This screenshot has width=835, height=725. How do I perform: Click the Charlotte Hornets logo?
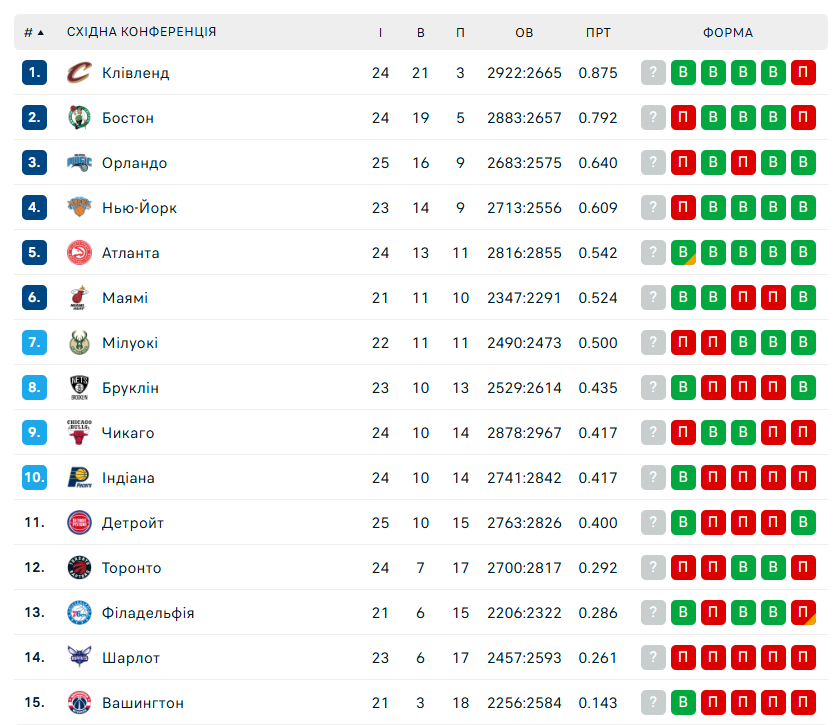pos(79,658)
